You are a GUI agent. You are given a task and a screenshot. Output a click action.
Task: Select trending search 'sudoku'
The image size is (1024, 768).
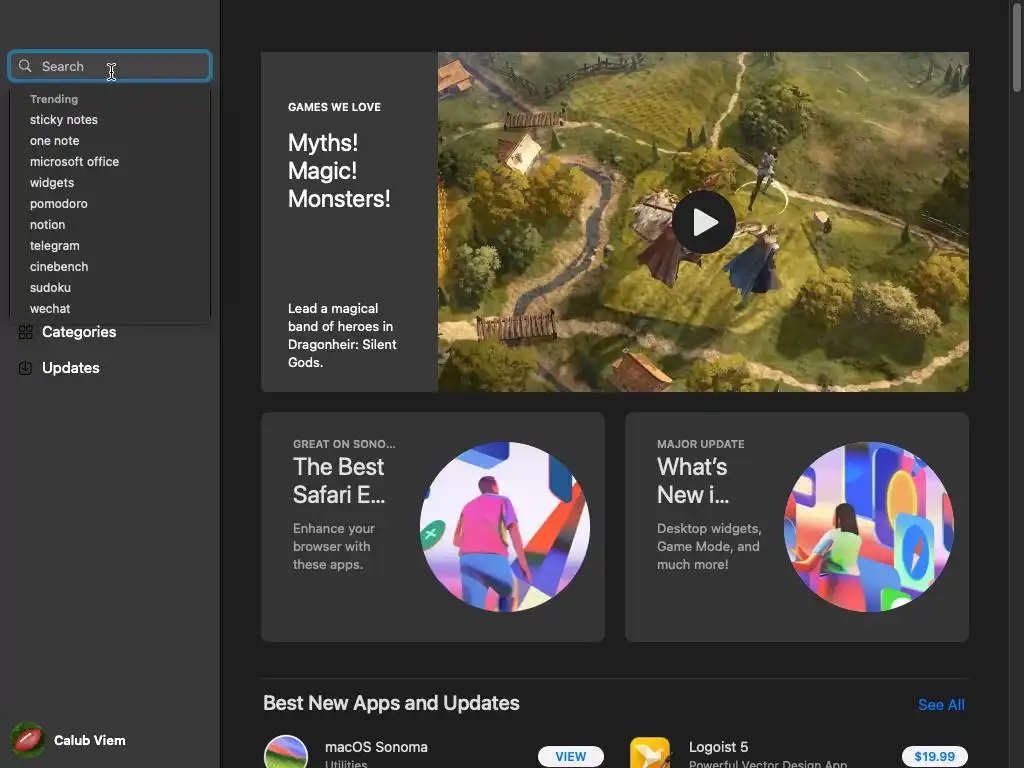click(x=50, y=287)
